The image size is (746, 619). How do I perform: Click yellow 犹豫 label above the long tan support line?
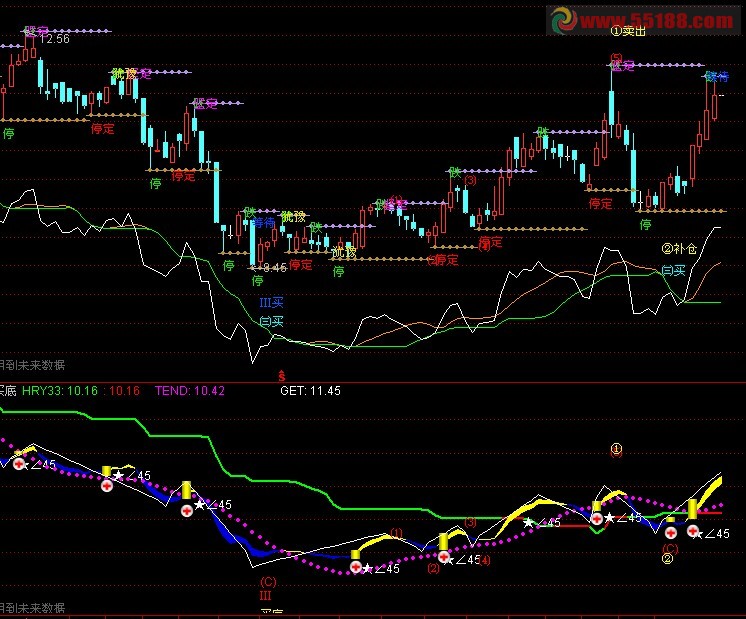point(344,252)
